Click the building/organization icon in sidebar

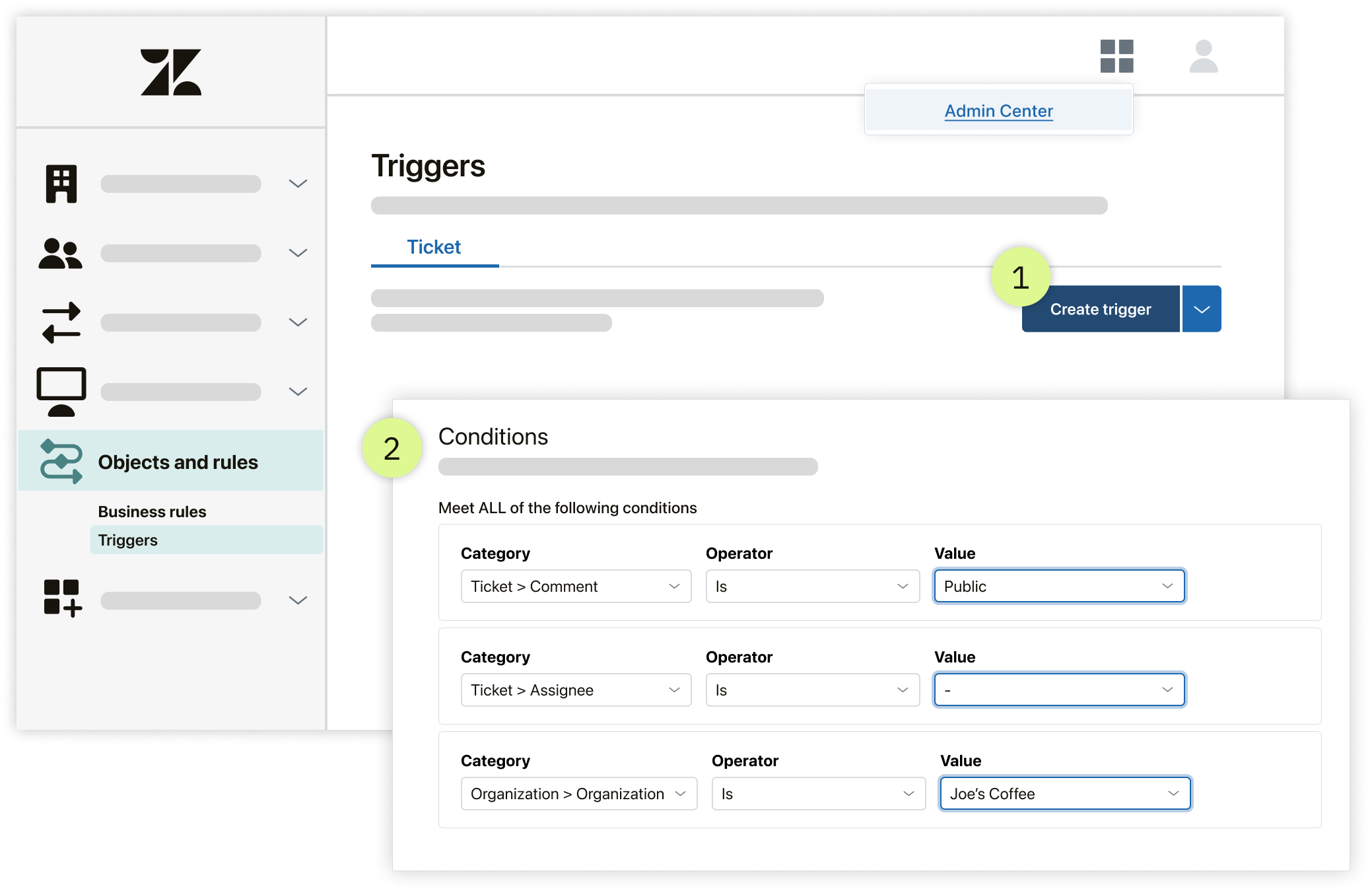(63, 185)
